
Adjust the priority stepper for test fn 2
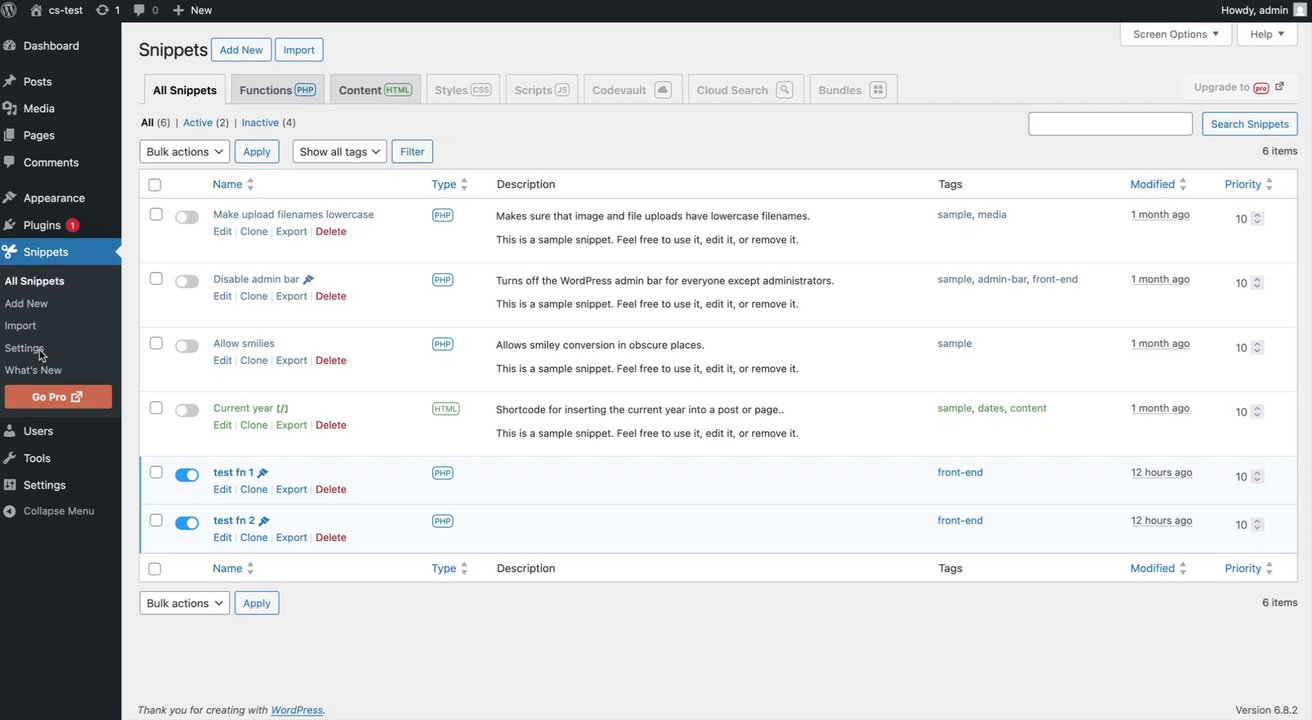[1258, 525]
